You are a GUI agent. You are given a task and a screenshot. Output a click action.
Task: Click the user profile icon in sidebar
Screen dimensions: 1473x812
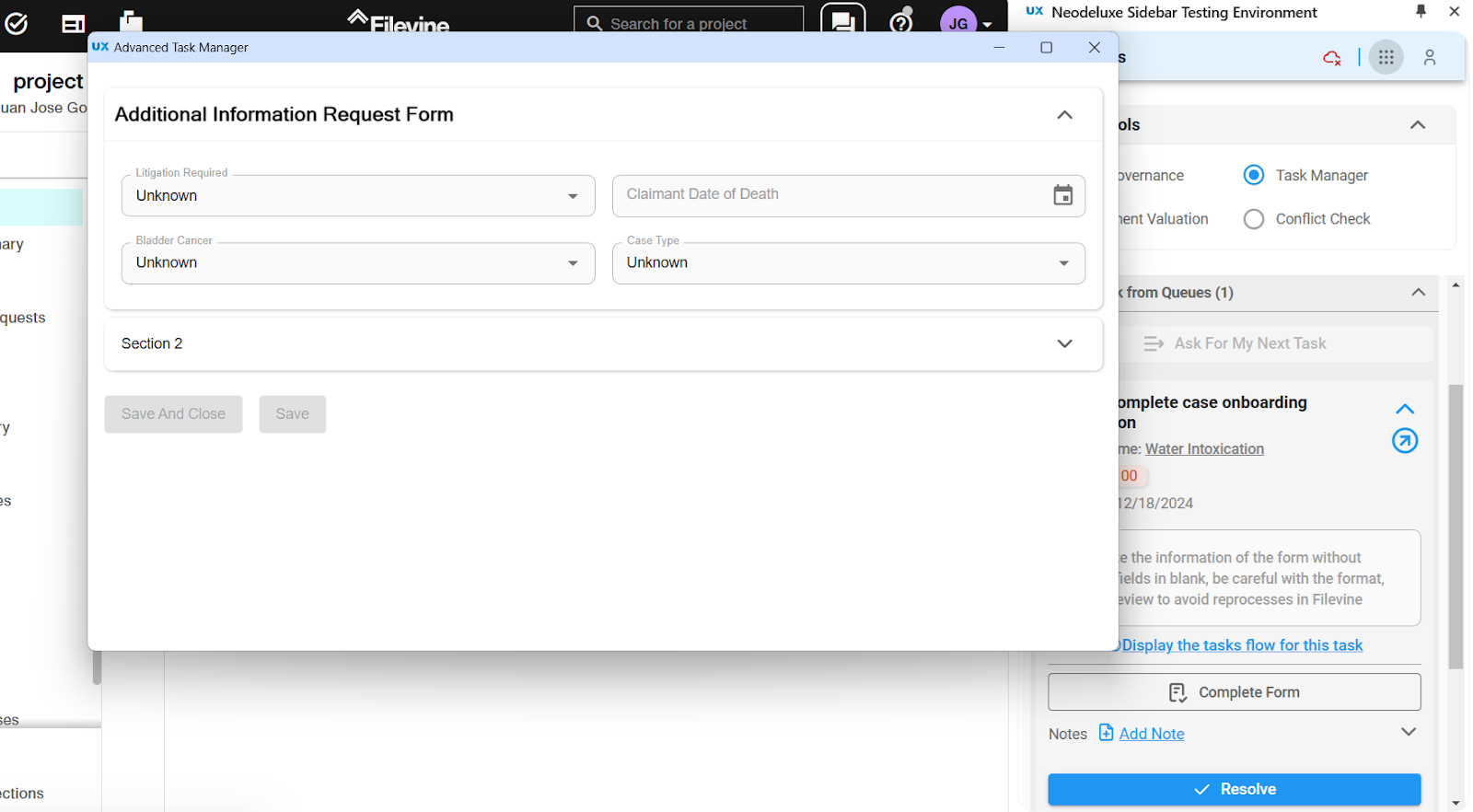tap(1429, 57)
